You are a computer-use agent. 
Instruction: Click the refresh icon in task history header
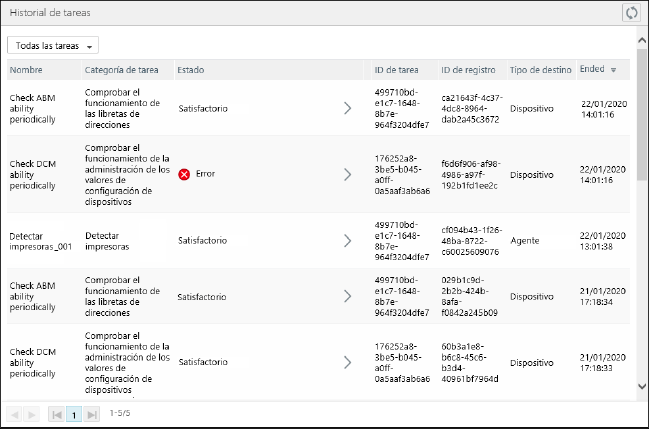pyautogui.click(x=630, y=13)
